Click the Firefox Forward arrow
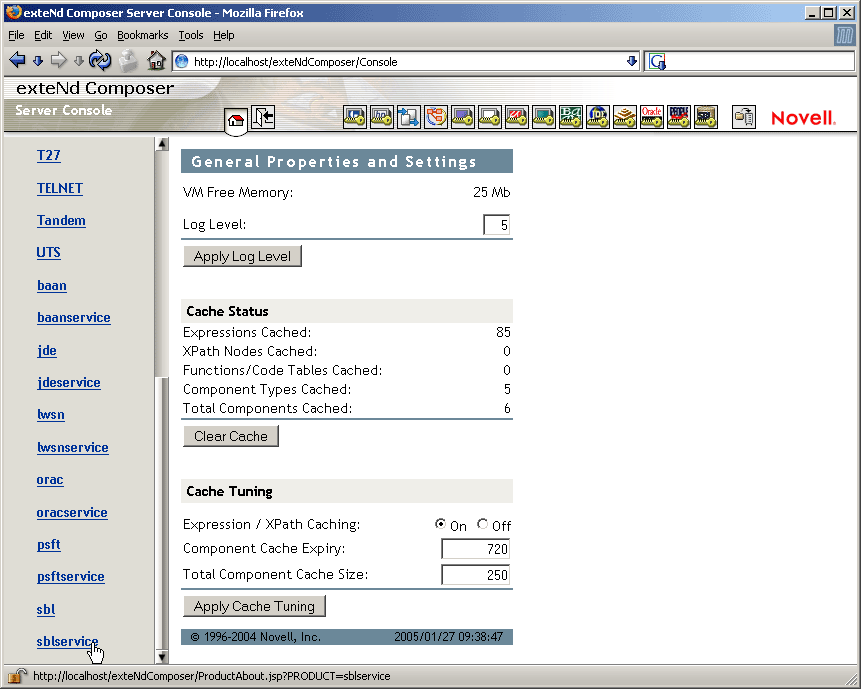 click(x=58, y=60)
